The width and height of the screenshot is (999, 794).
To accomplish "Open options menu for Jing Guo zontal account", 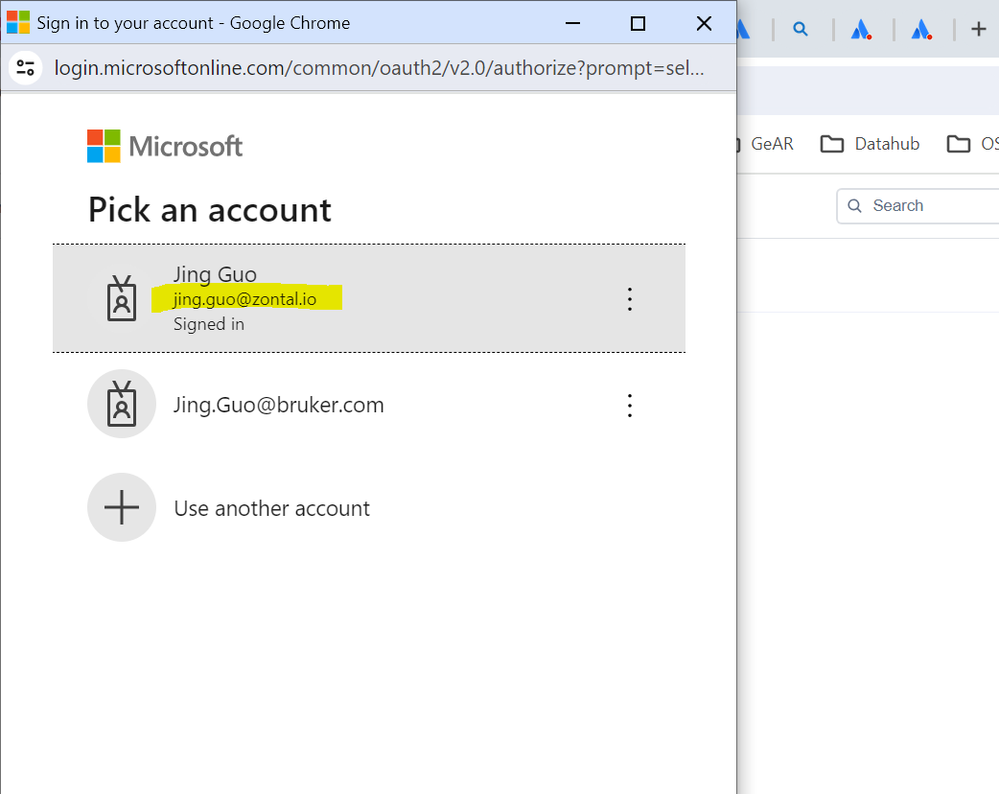I will click(629, 299).
